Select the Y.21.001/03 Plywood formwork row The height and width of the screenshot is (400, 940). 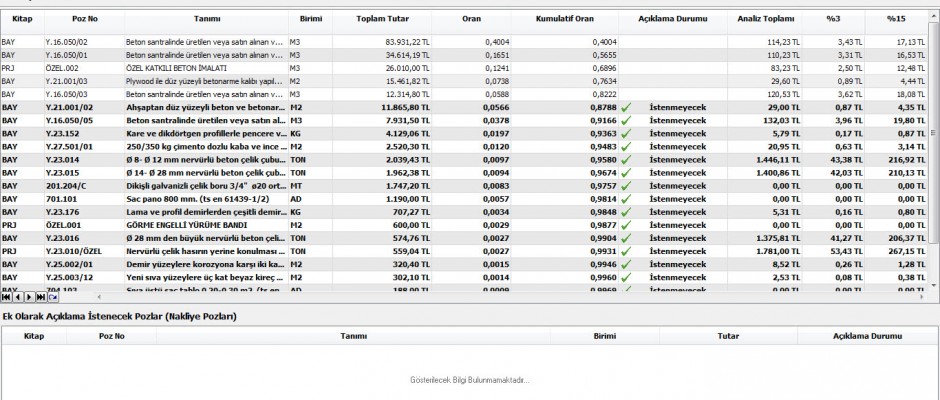200,80
